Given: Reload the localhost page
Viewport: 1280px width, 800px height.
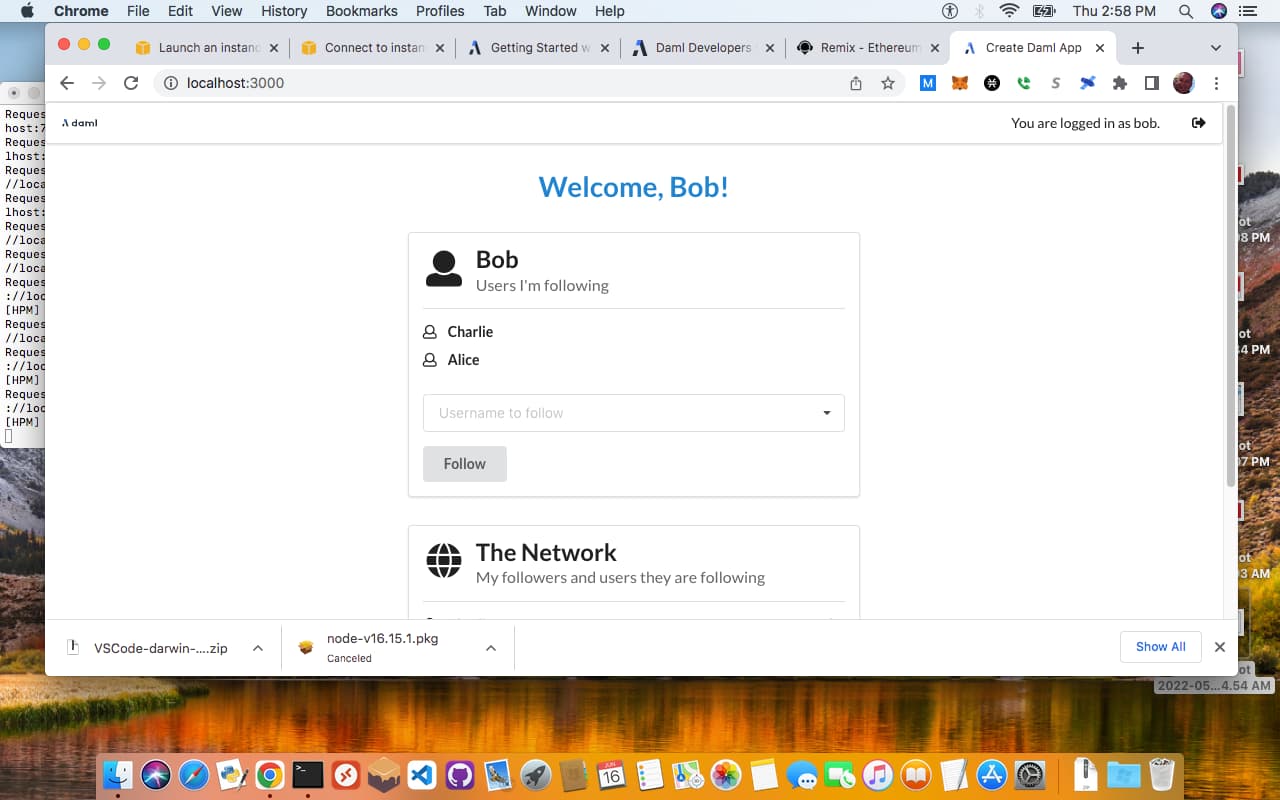Looking at the screenshot, I should click(x=130, y=83).
